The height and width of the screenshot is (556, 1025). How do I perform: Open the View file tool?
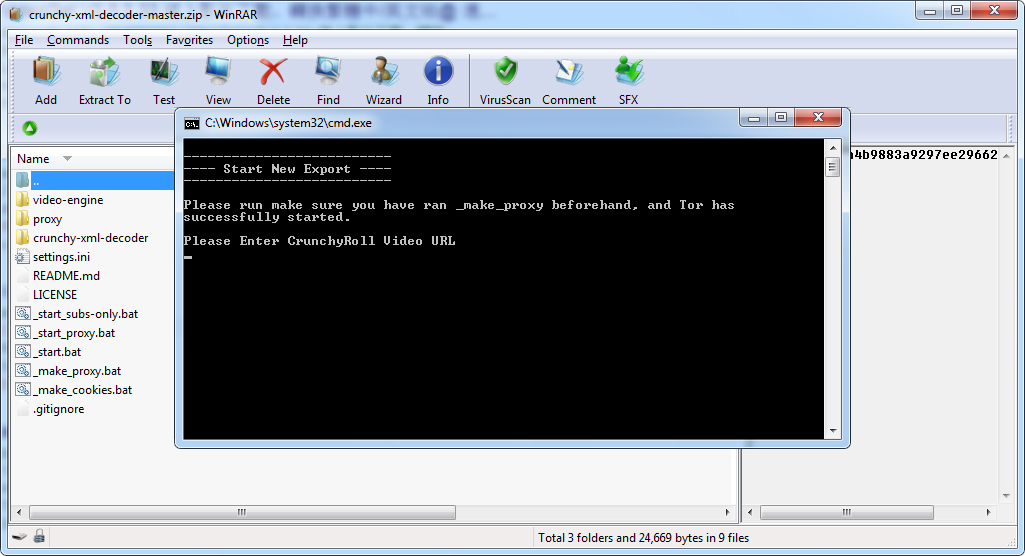click(218, 80)
